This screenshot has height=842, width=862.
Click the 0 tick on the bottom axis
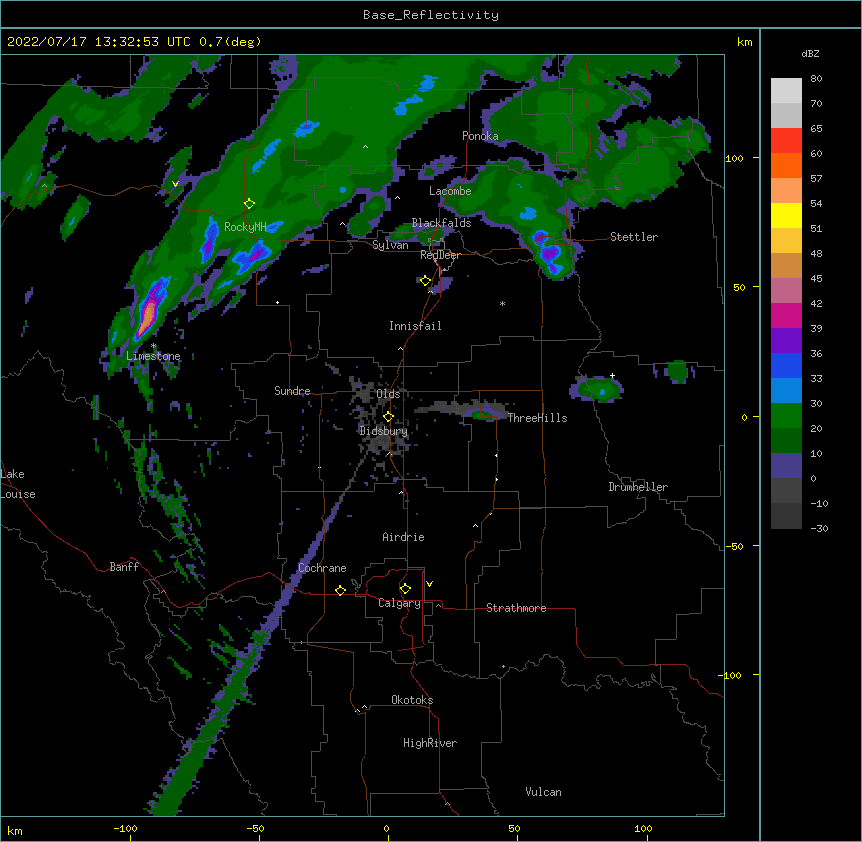point(386,829)
